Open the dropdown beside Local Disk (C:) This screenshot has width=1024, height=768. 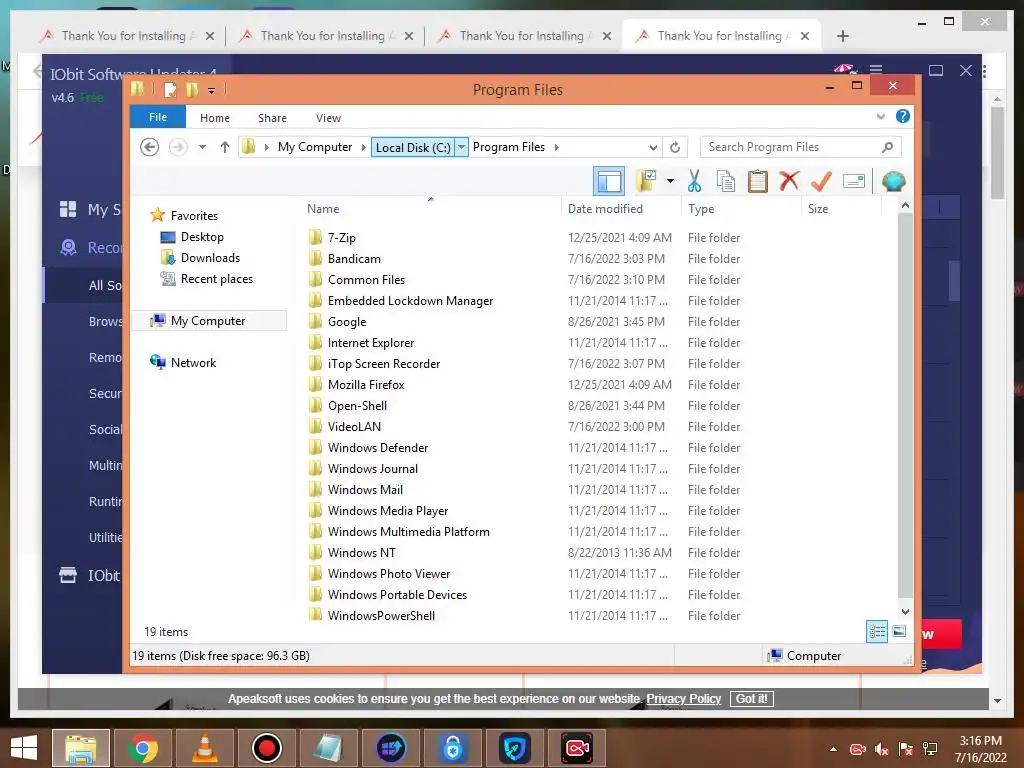coord(461,148)
